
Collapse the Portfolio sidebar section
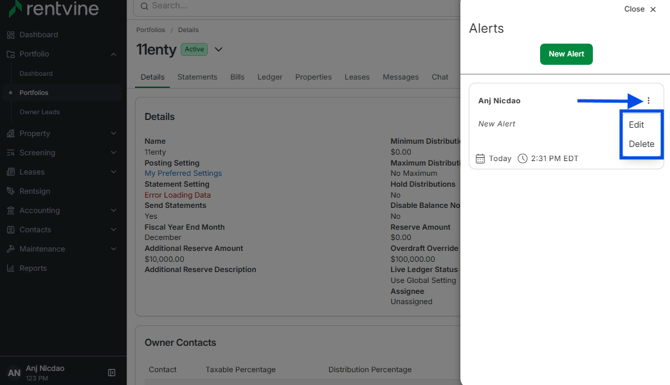113,54
